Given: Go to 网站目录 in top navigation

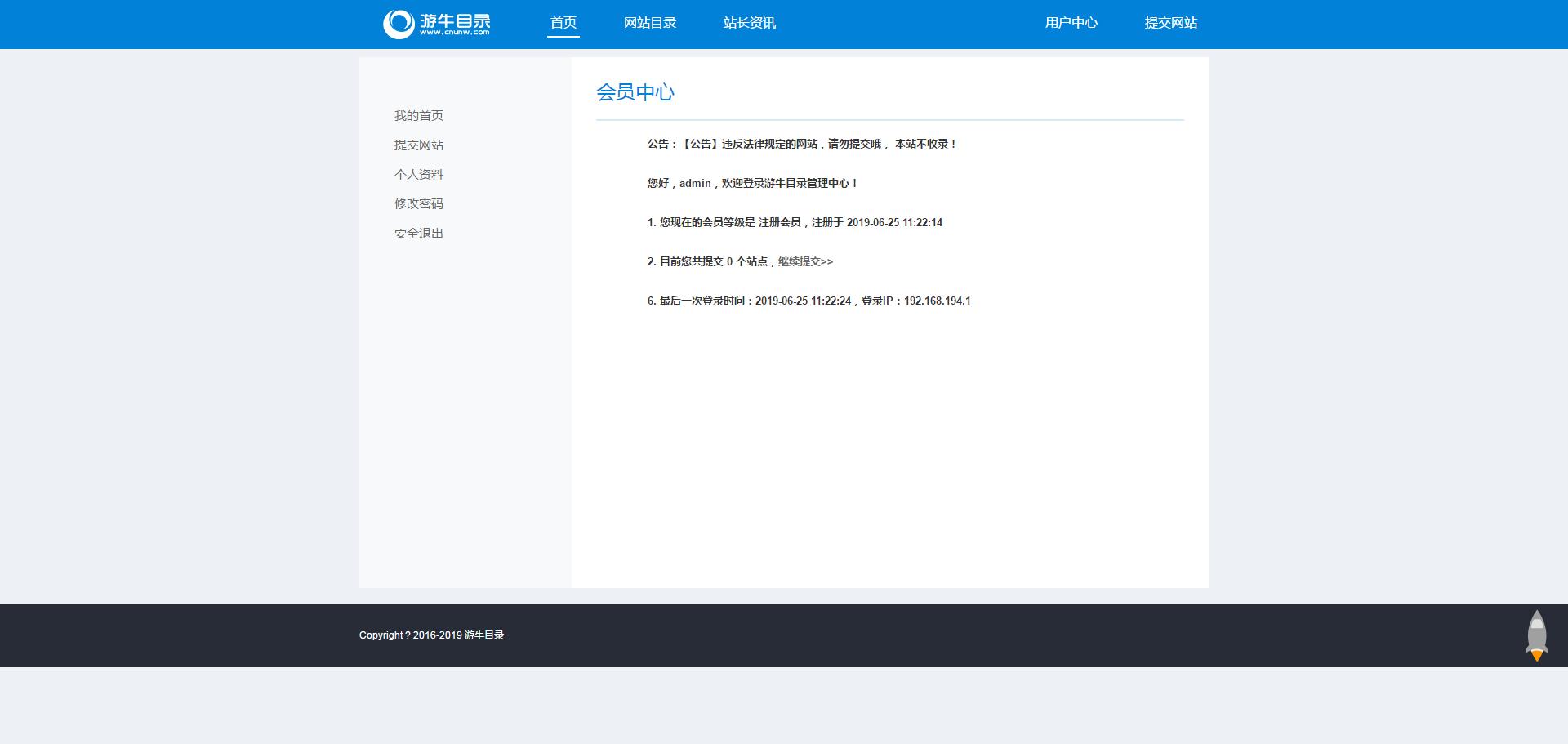Looking at the screenshot, I should 649,23.
